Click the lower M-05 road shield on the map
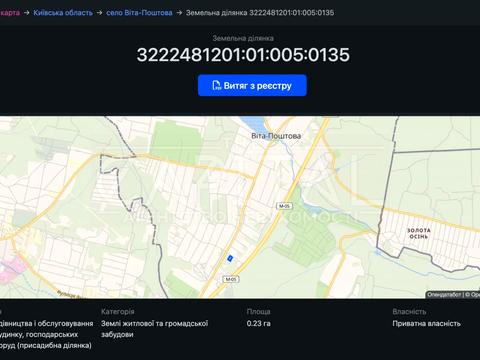The width and height of the screenshot is (480, 360). click(231, 279)
